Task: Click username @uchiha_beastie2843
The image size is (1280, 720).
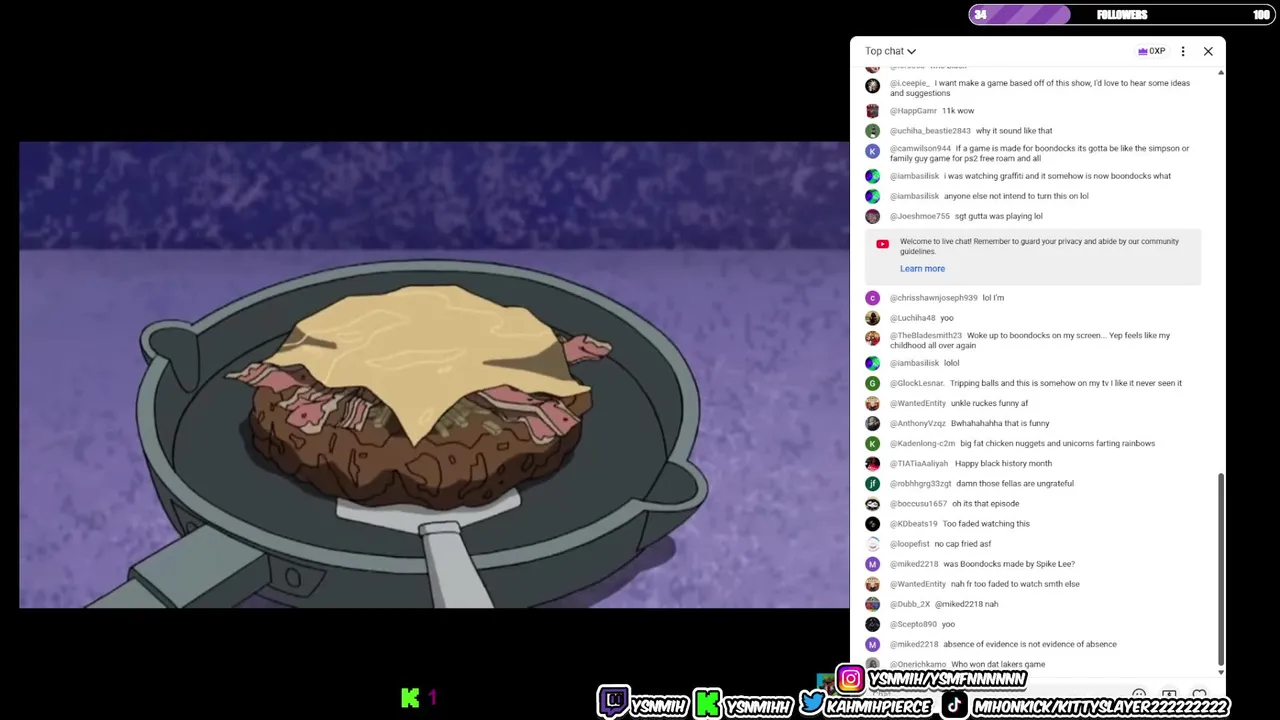Action: click(930, 131)
